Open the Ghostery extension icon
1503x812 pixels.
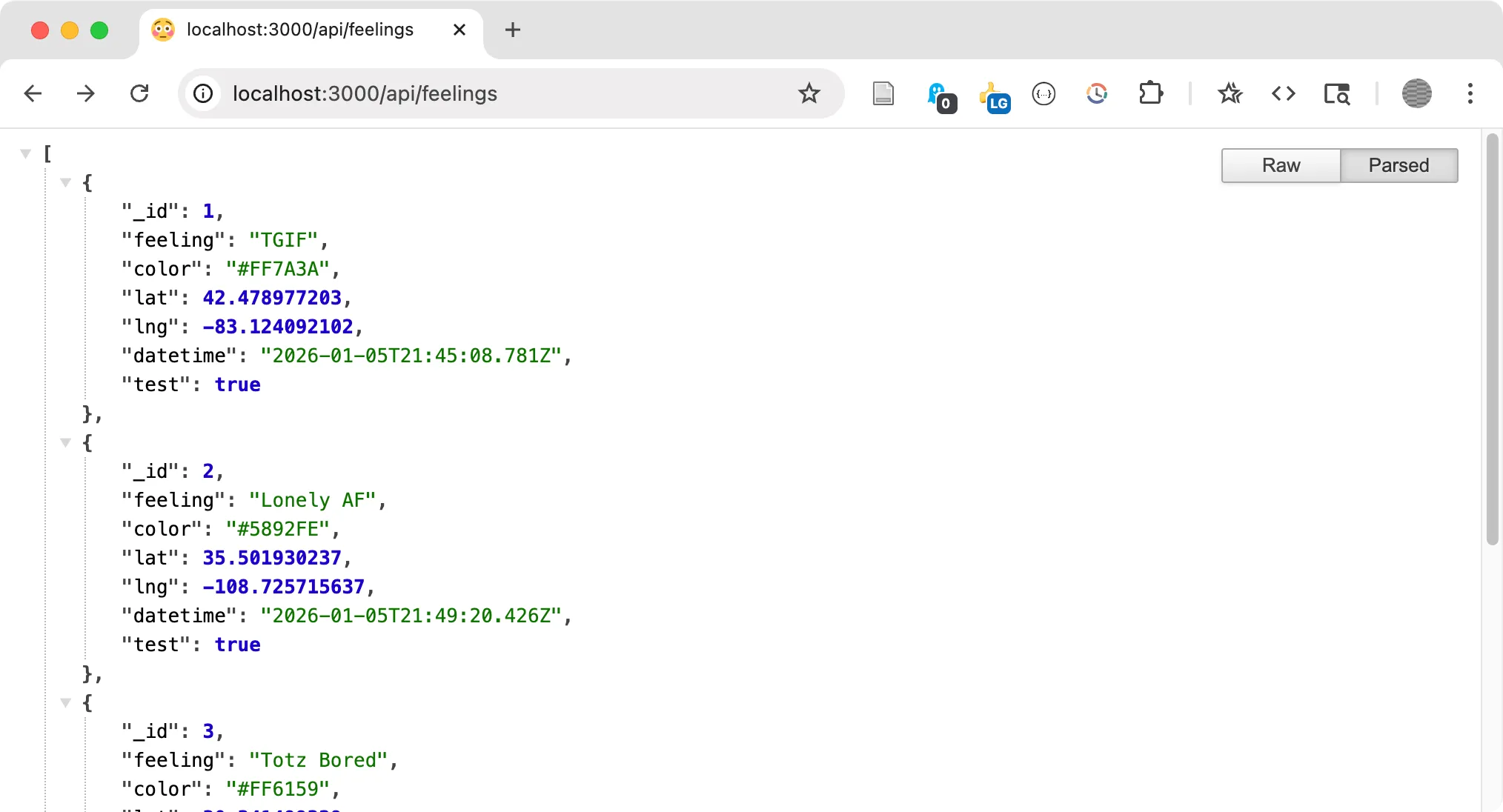tap(940, 94)
